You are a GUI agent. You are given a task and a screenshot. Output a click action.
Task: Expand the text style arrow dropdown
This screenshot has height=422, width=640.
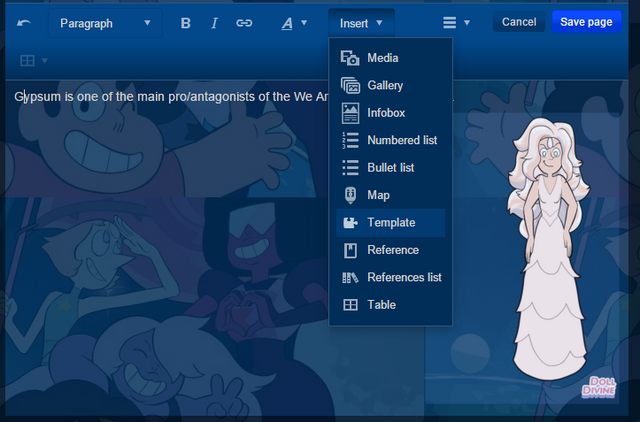tap(304, 23)
